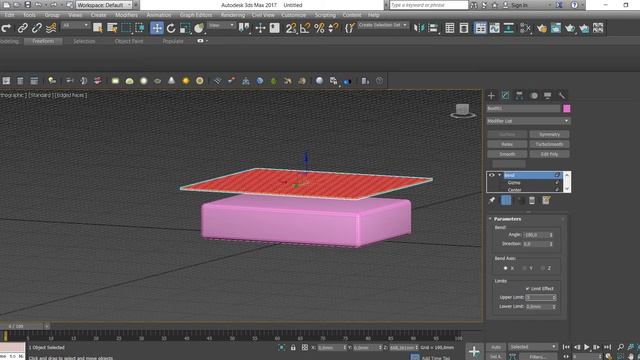This screenshot has width=640, height=360.
Task: Open the Modifiers menu
Action: (126, 15)
